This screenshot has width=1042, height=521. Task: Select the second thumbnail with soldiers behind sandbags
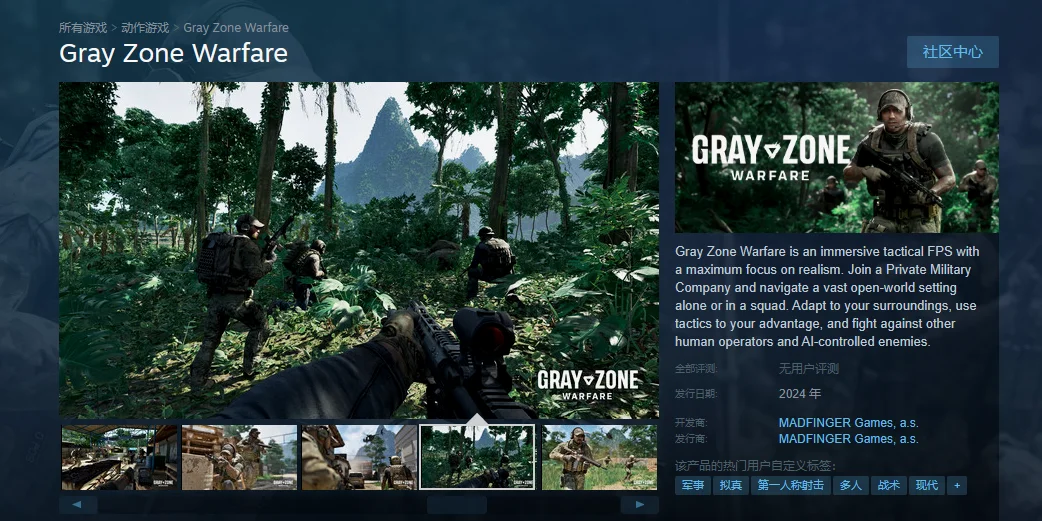[x=239, y=457]
